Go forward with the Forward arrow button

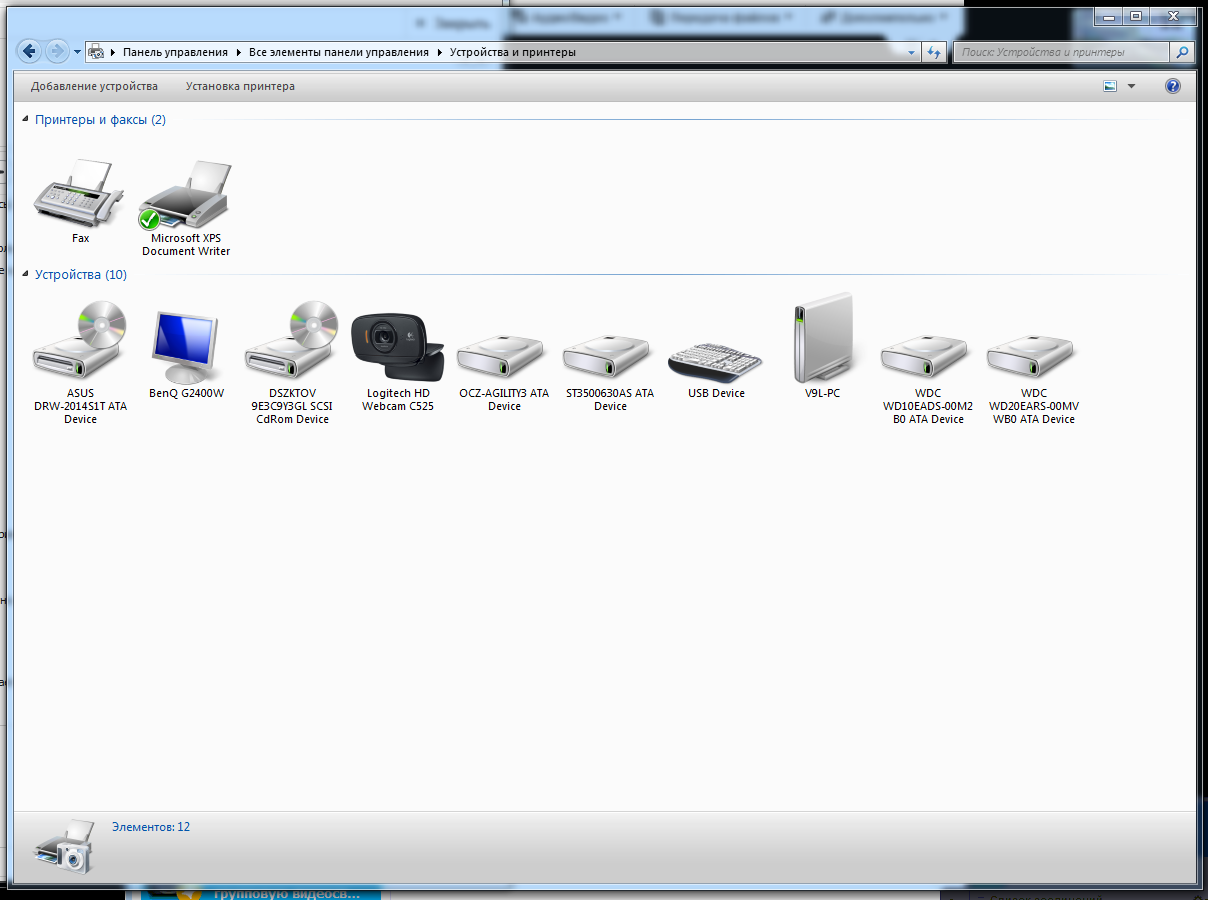(x=57, y=51)
